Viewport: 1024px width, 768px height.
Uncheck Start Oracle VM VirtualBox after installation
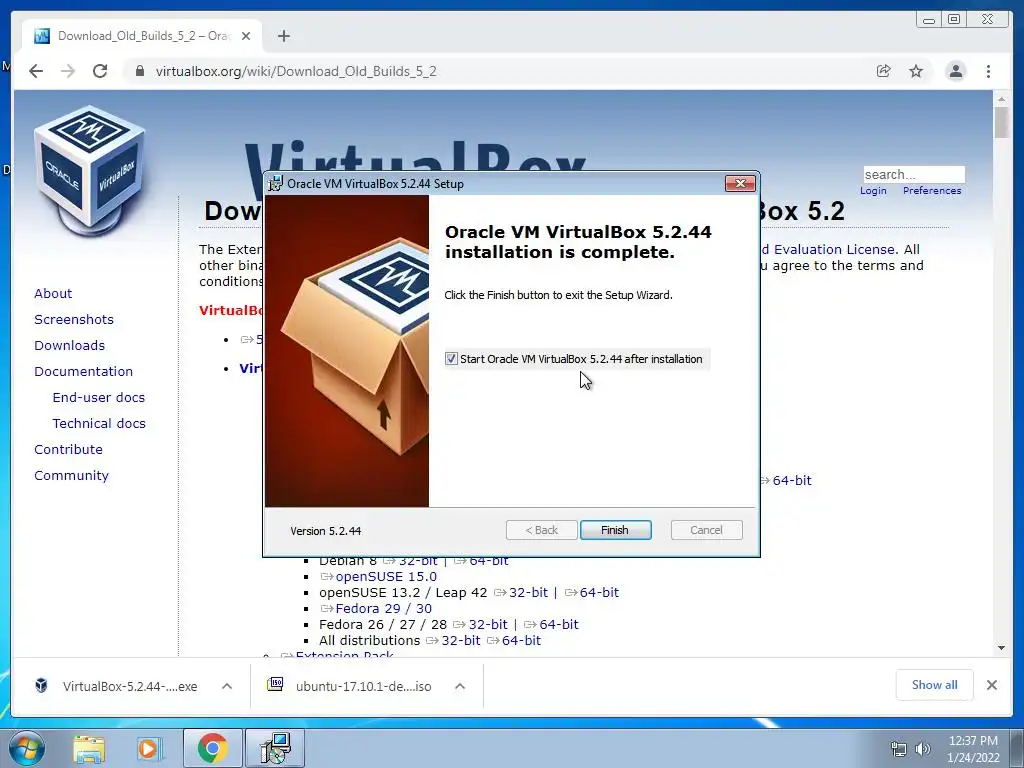click(x=451, y=359)
